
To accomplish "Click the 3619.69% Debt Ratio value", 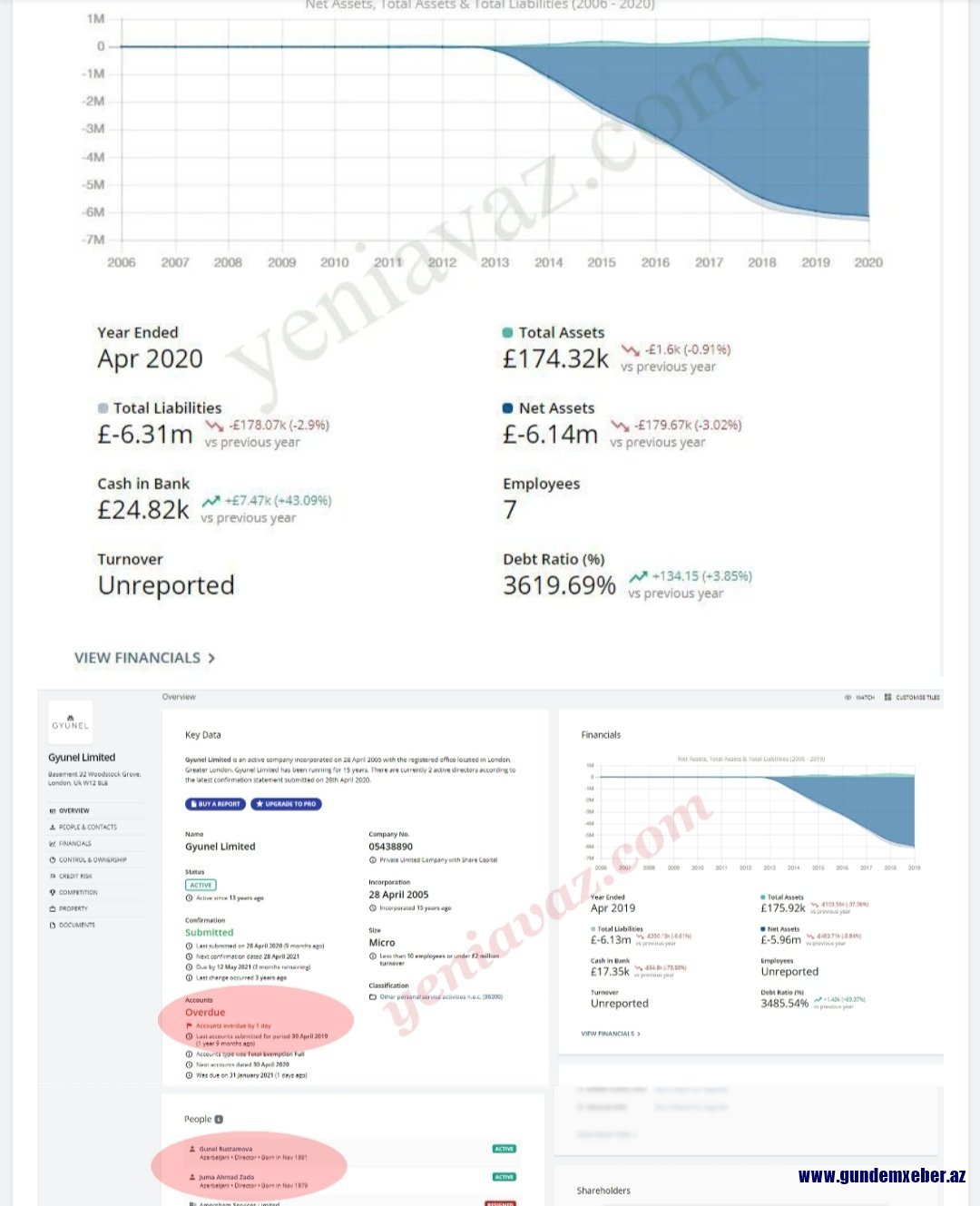I will (x=559, y=585).
